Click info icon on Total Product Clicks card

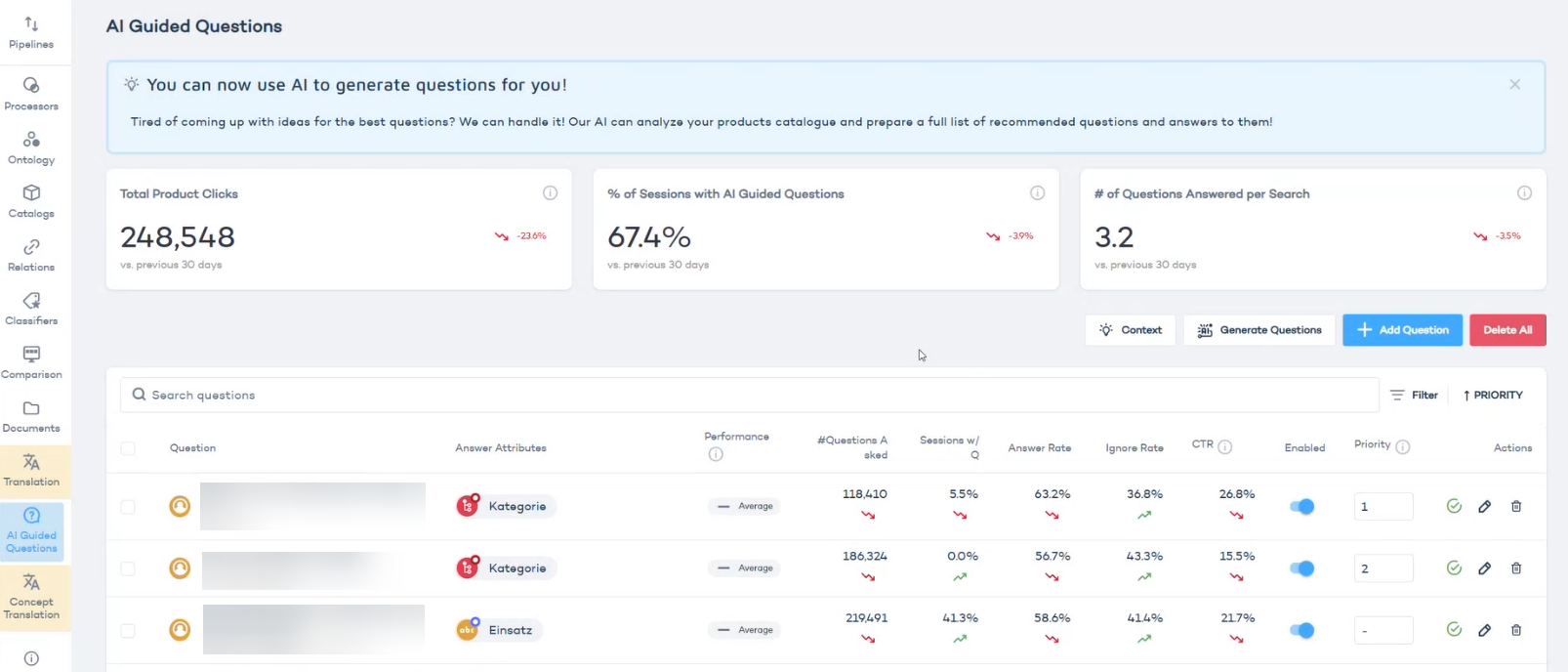(x=550, y=193)
